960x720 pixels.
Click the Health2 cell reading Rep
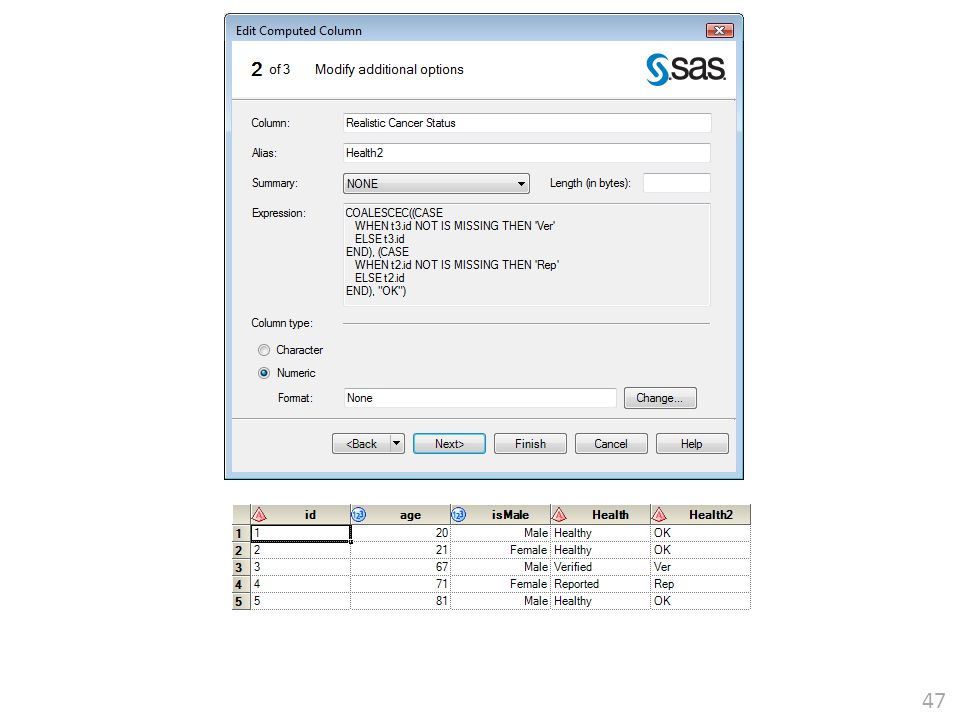[x=700, y=585]
